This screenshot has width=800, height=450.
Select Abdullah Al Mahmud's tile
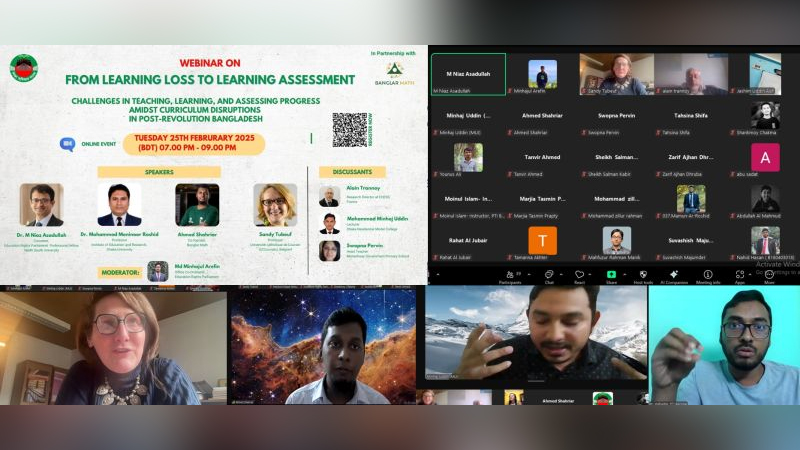point(764,199)
